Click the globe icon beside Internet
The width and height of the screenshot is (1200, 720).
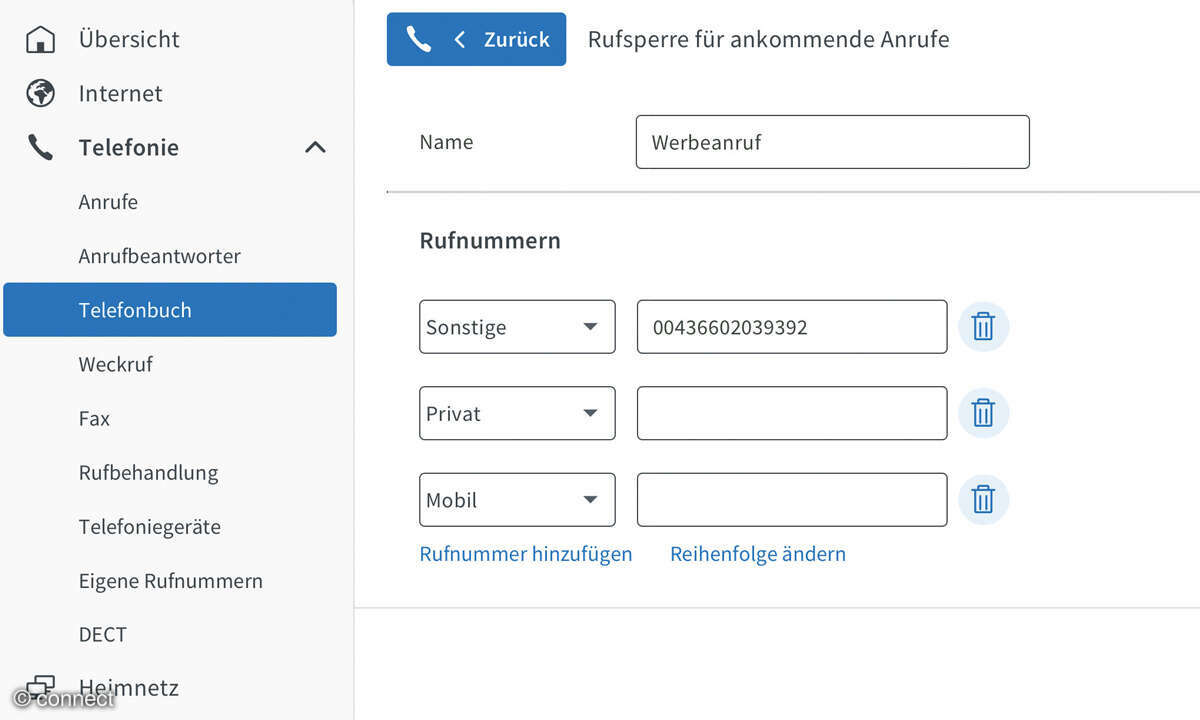point(40,93)
